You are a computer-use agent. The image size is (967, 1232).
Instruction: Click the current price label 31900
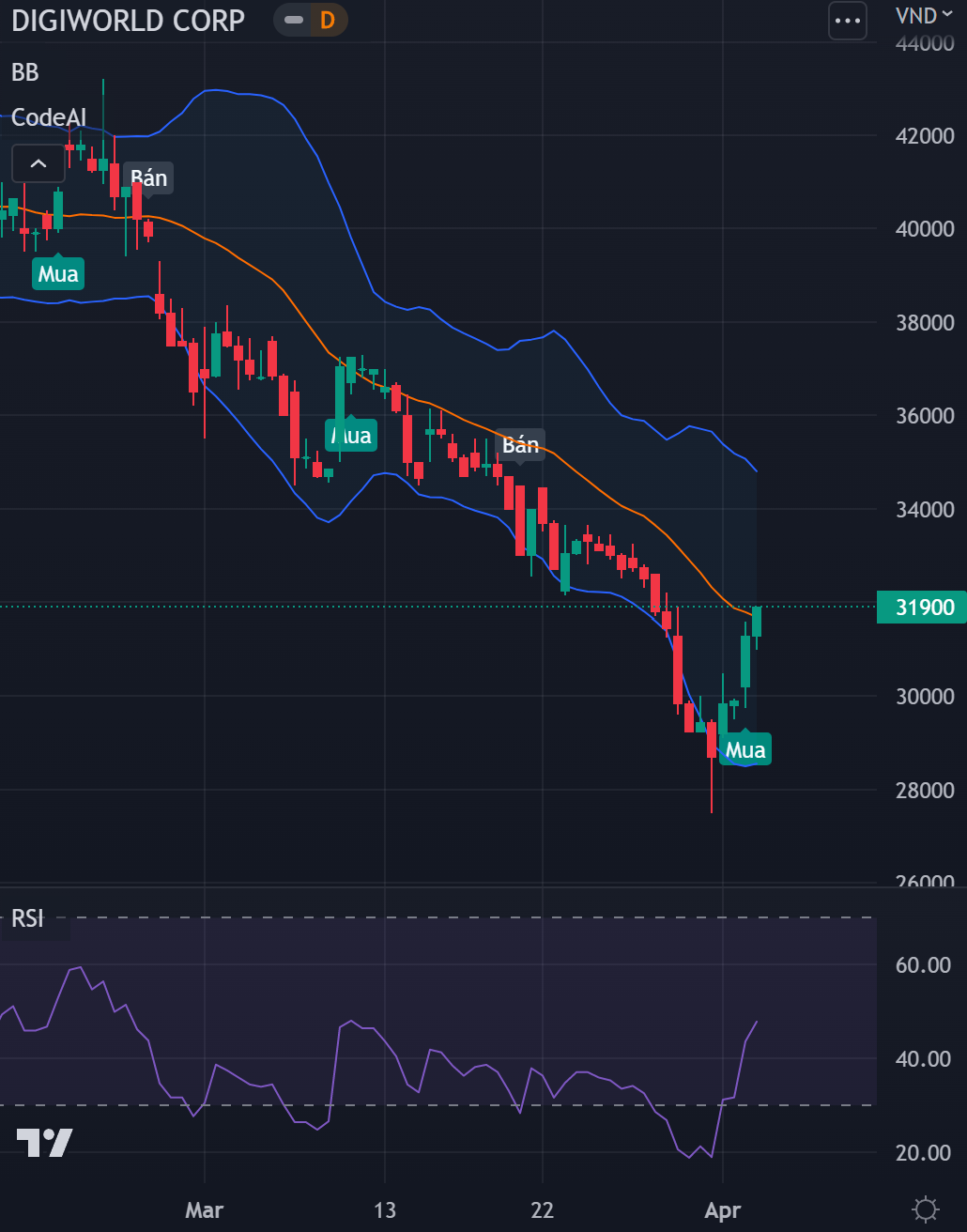click(921, 608)
